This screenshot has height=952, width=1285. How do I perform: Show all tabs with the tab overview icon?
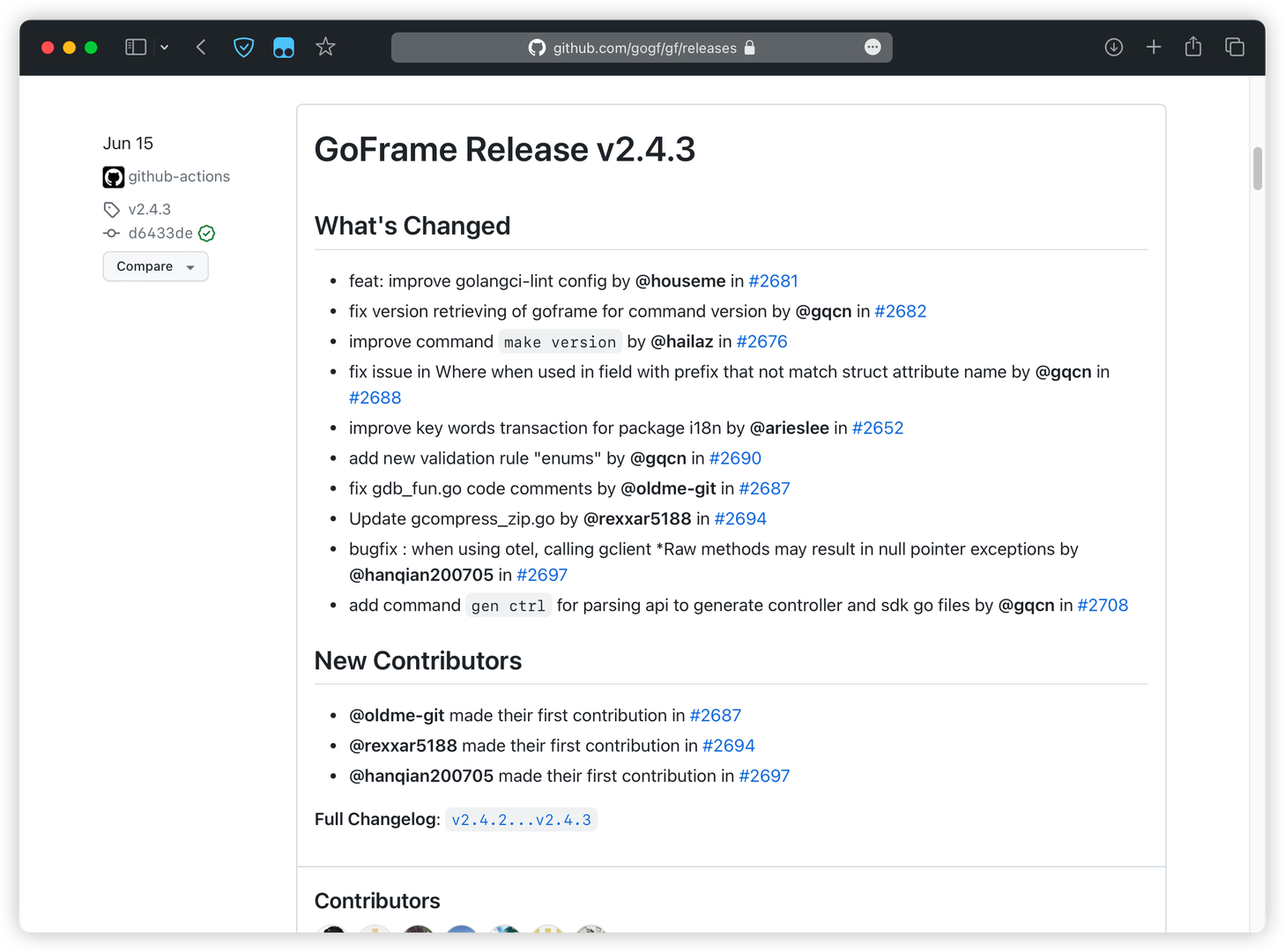tap(1235, 47)
